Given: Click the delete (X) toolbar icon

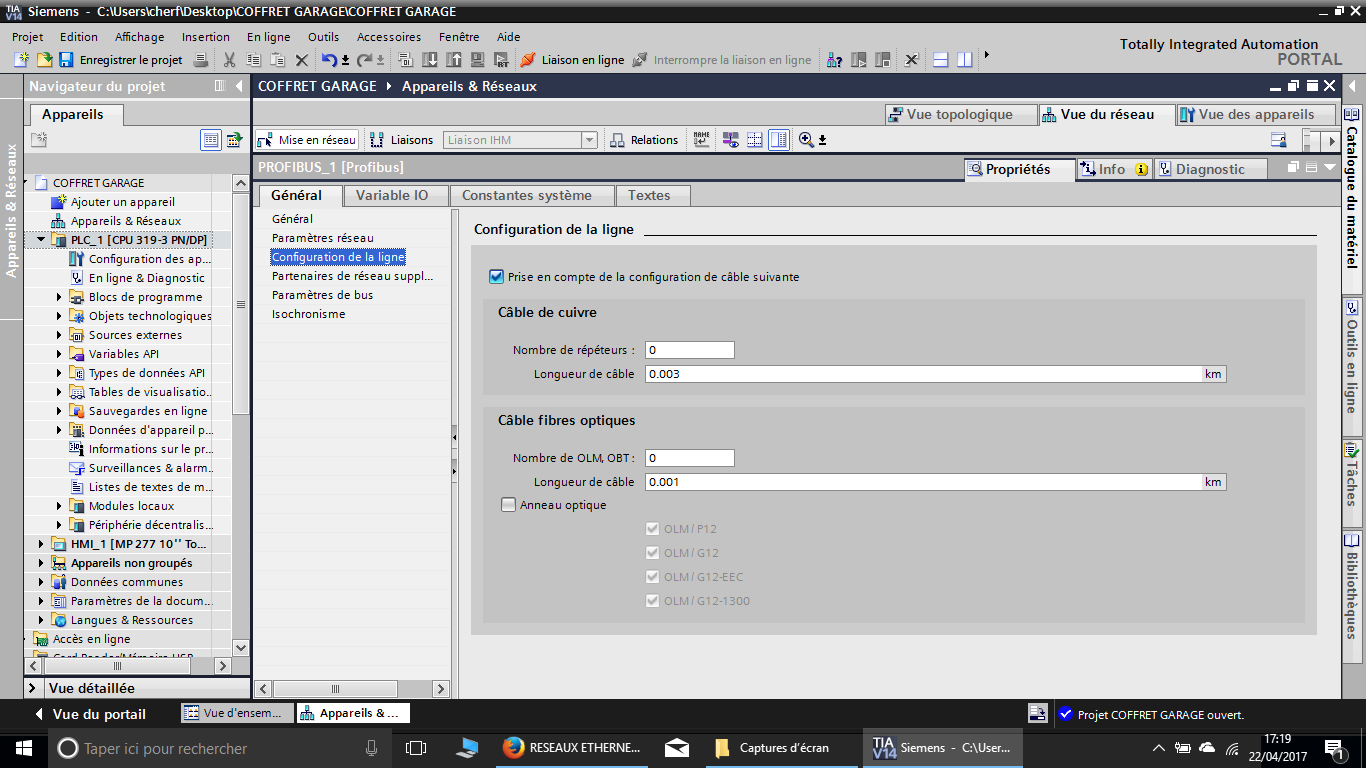Looking at the screenshot, I should 301,60.
